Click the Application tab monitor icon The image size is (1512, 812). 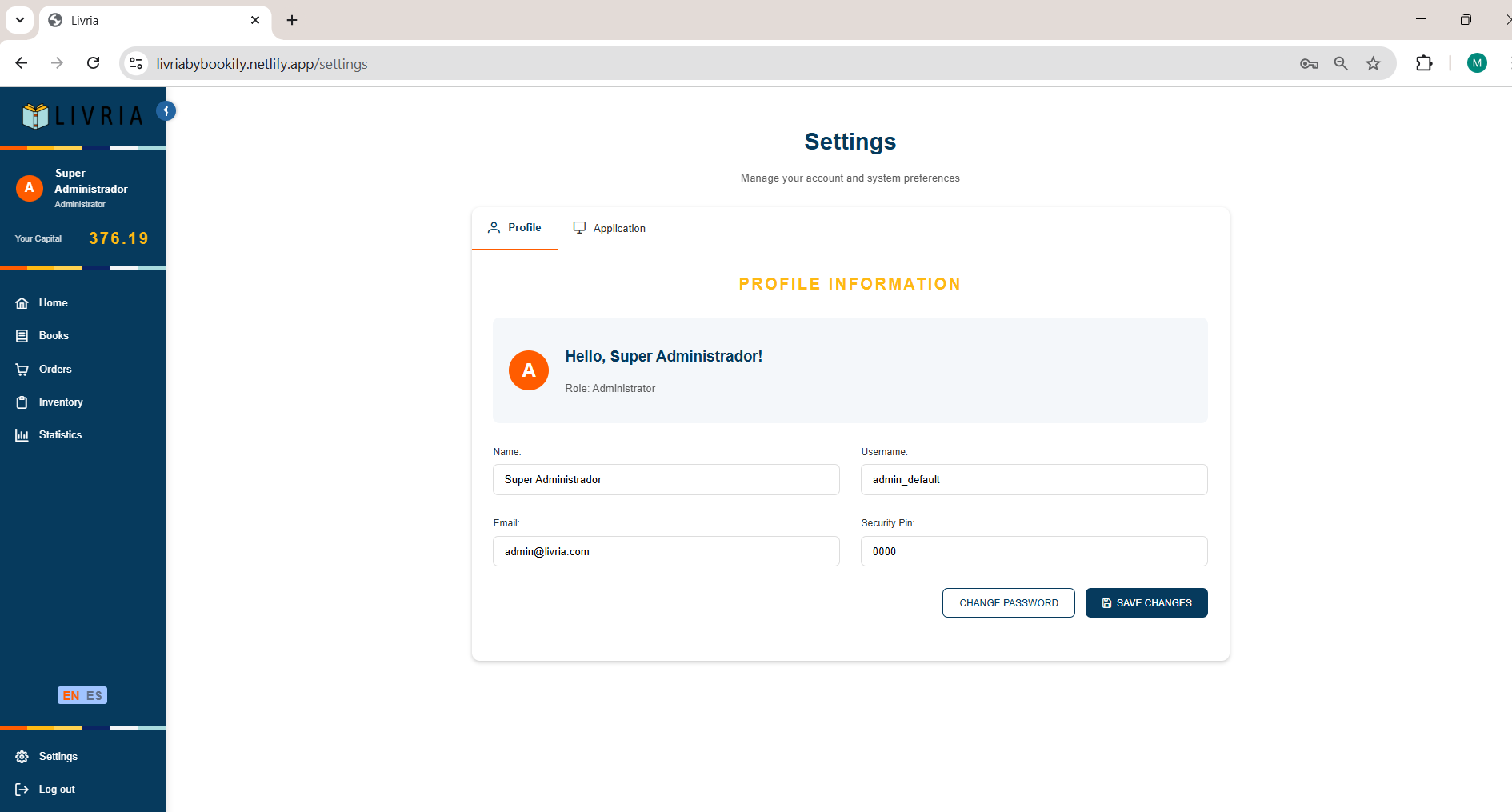580,228
